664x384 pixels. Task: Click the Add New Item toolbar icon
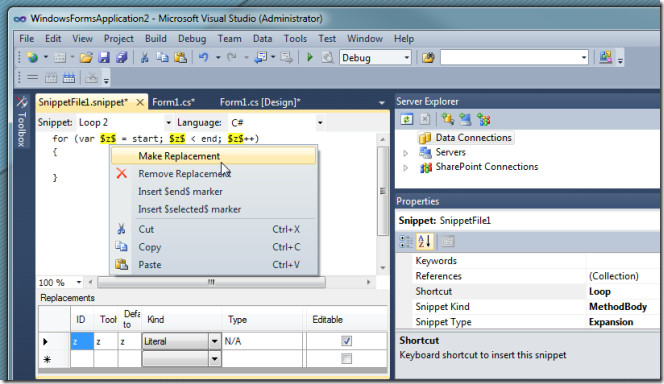click(60, 58)
